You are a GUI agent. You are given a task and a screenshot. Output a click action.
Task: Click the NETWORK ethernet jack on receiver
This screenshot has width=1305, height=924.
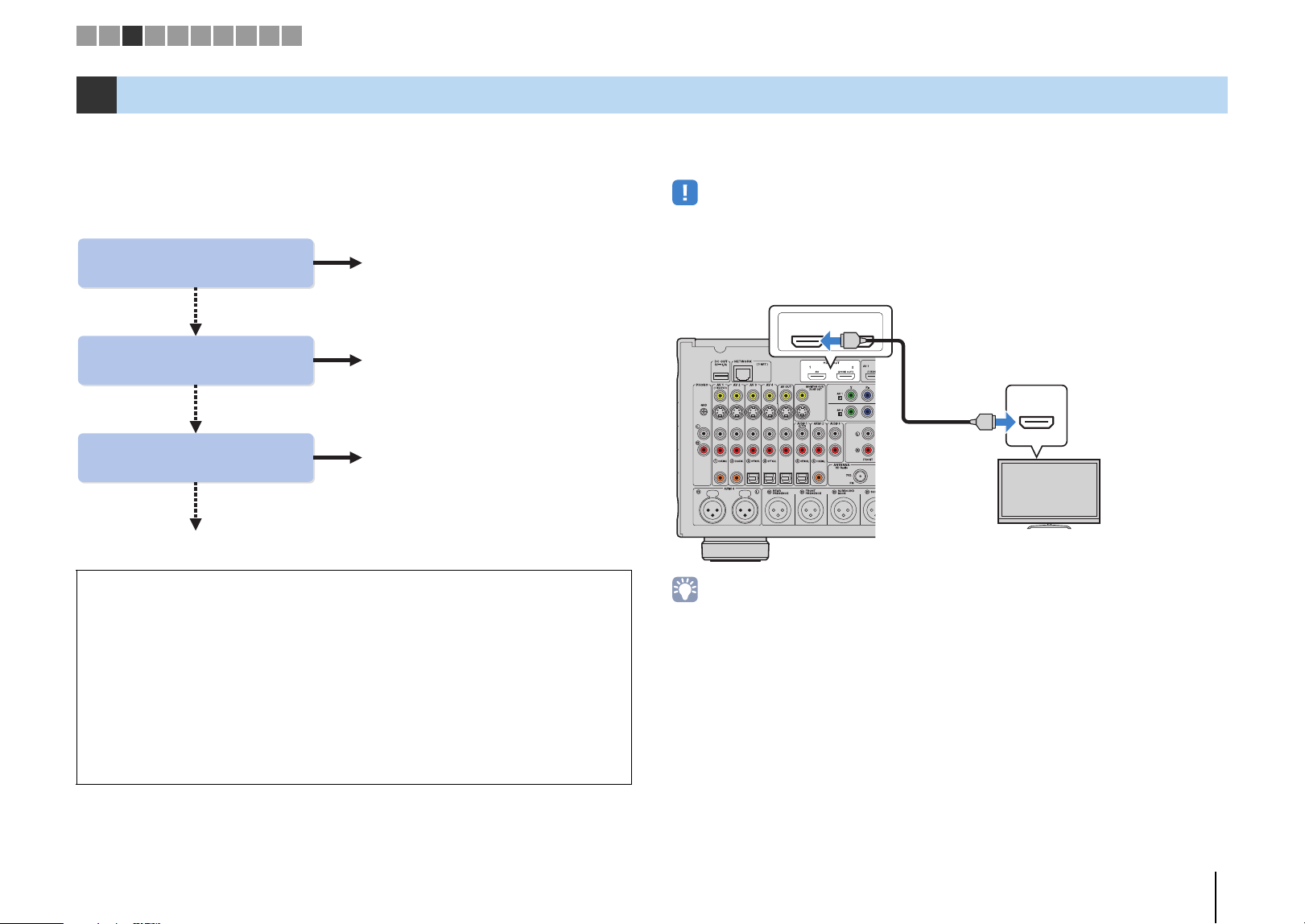pyautogui.click(x=744, y=374)
